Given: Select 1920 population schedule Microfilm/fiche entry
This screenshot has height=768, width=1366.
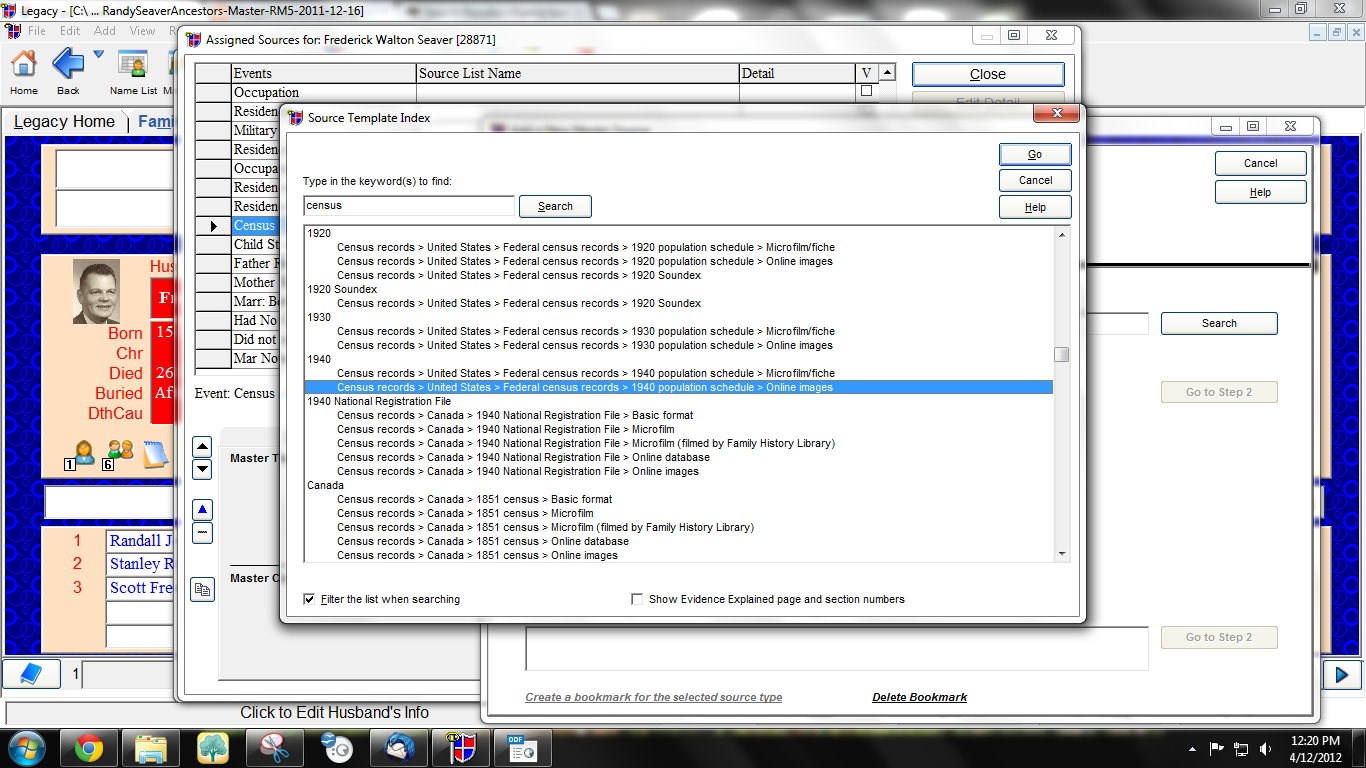Looking at the screenshot, I should 585,247.
